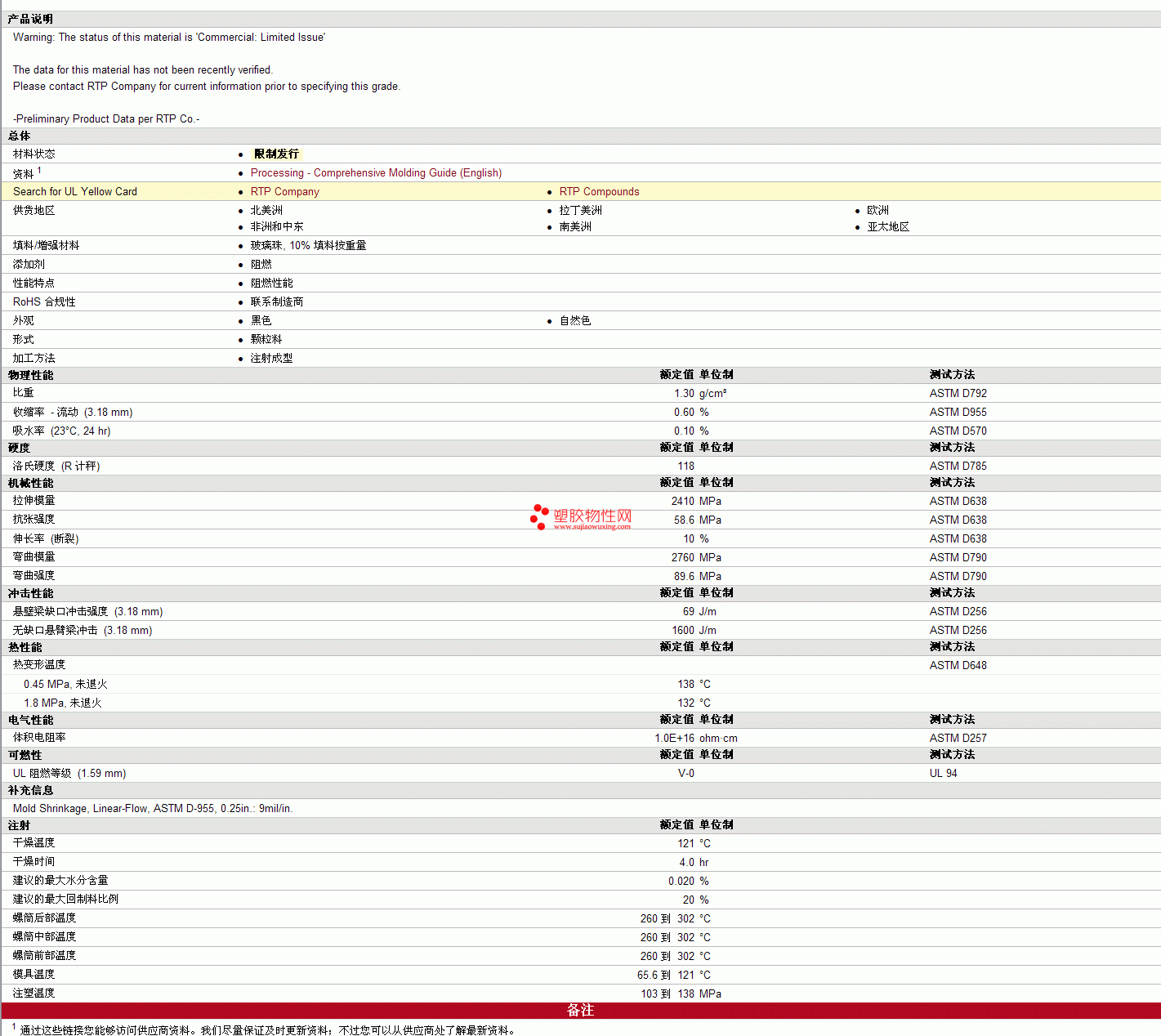Click the Mold Shrinkage supplementary info text
1161x1036 pixels.
tap(153, 809)
